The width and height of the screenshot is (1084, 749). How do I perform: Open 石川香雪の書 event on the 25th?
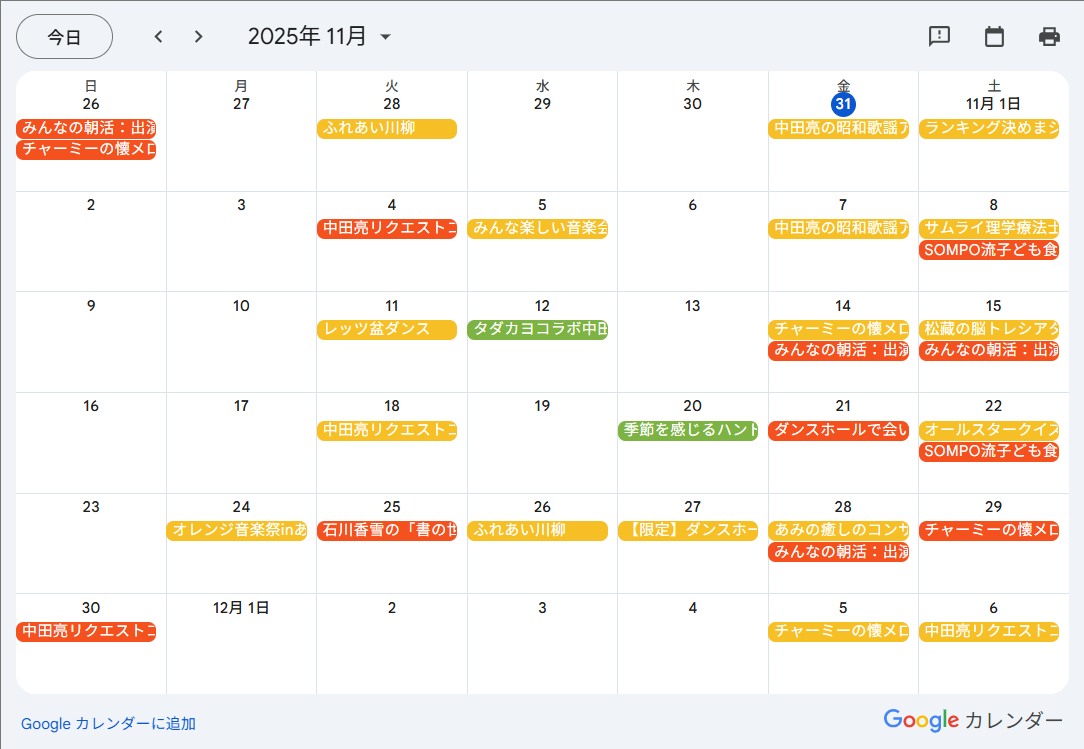tap(387, 531)
